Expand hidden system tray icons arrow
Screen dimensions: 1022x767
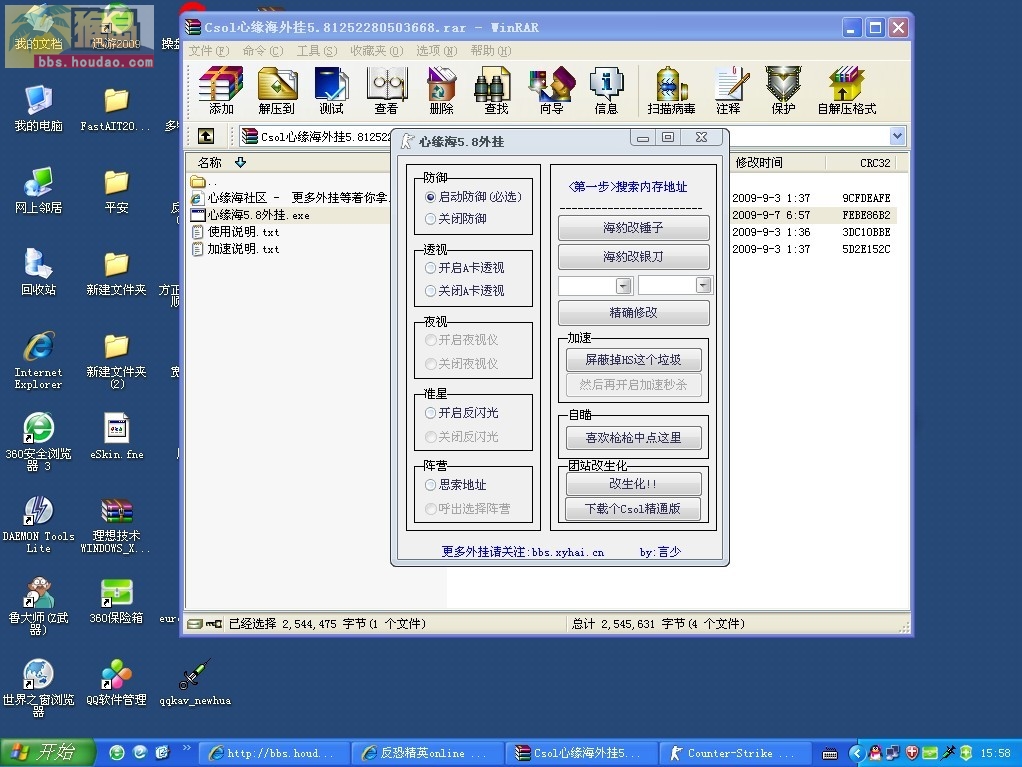[x=856, y=753]
